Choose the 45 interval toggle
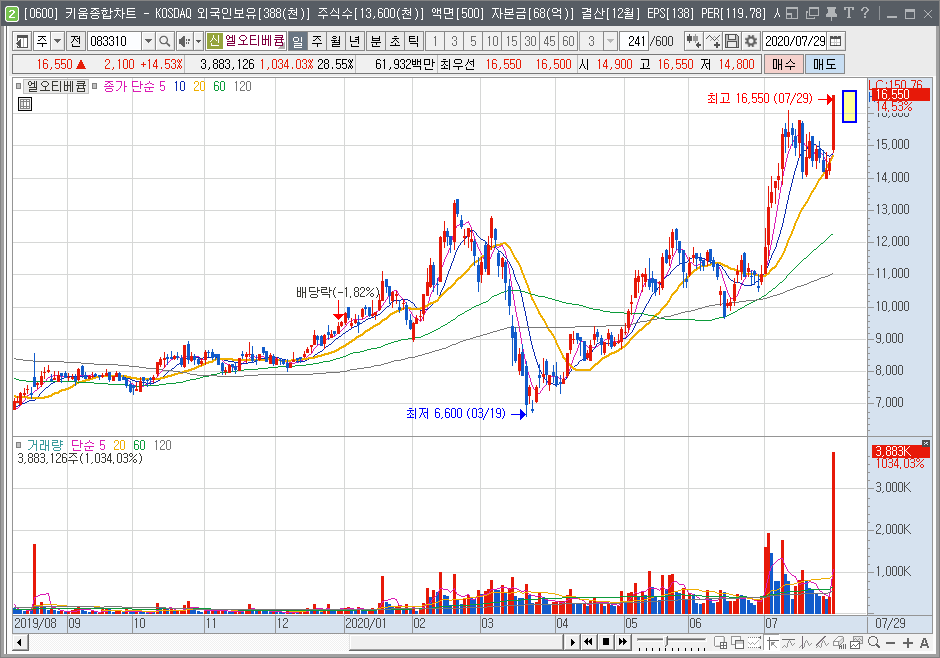 (550, 41)
